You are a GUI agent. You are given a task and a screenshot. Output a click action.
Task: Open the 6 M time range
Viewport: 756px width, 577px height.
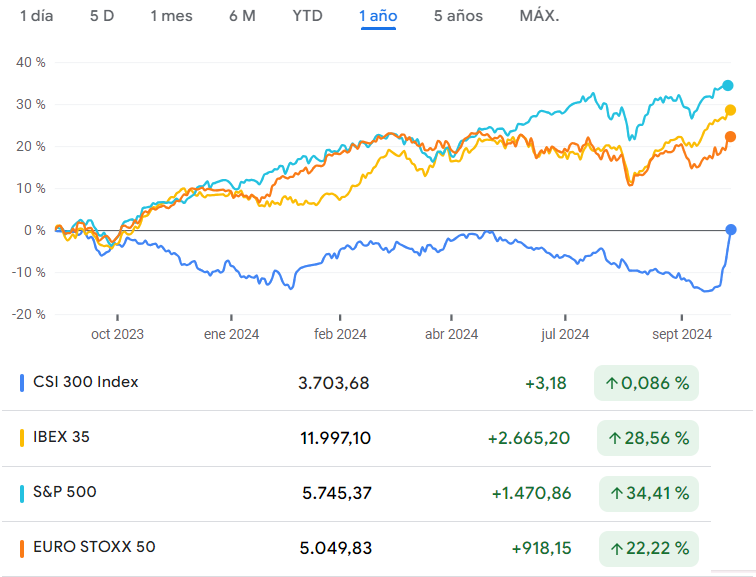tap(242, 16)
